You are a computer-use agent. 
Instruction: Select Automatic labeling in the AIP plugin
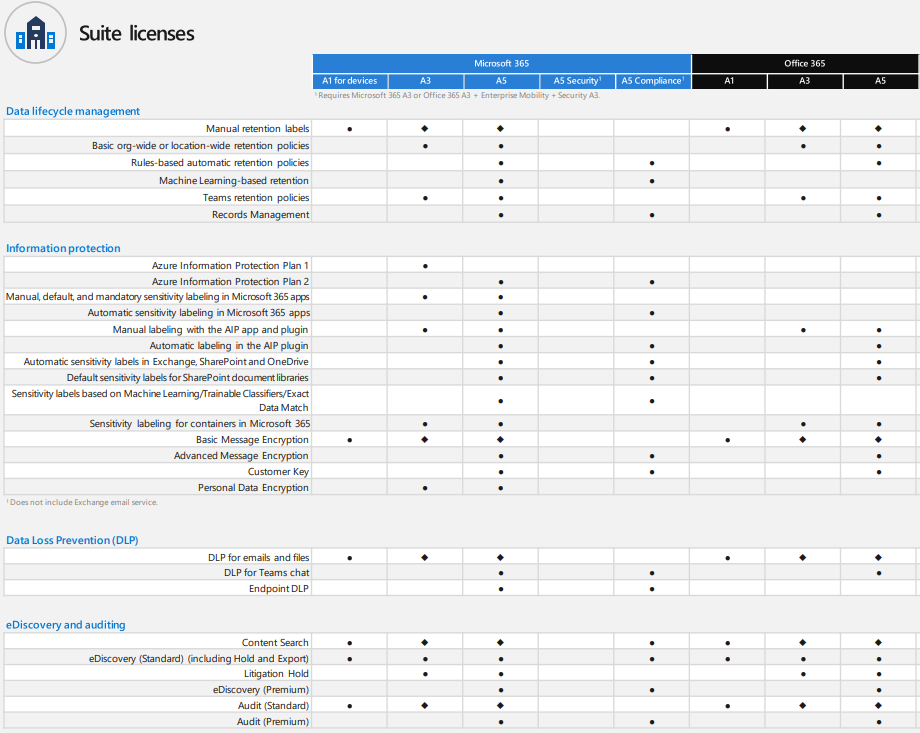(x=229, y=346)
